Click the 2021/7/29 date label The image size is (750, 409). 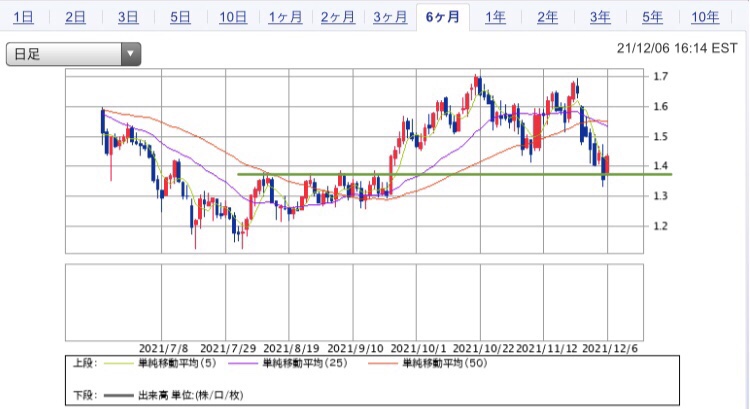click(x=228, y=348)
